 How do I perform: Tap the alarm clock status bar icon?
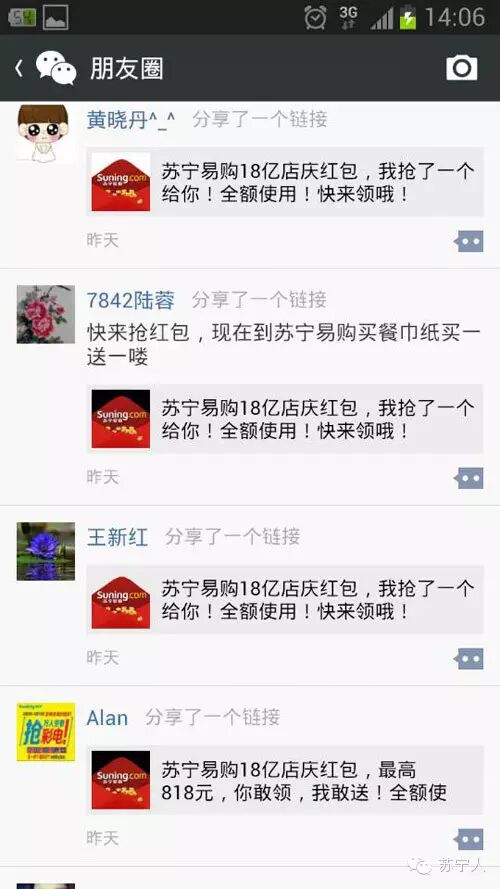pos(315,18)
